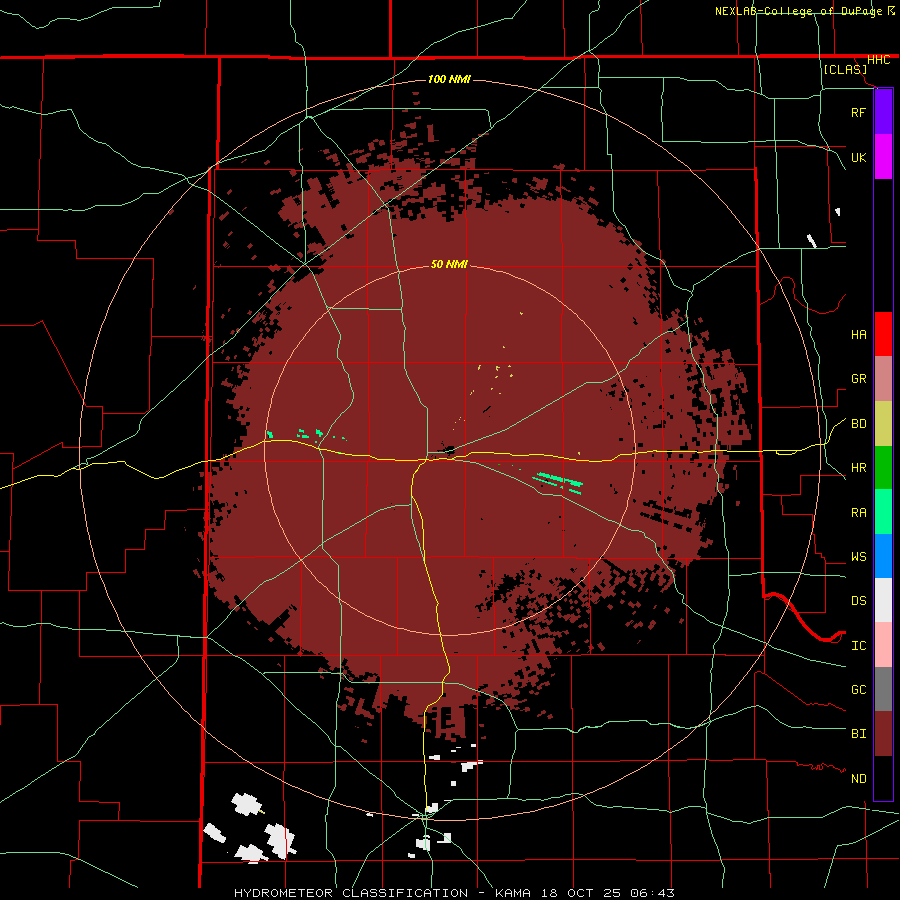Click the white DS color swatch
This screenshot has height=900, width=900.
point(883,600)
